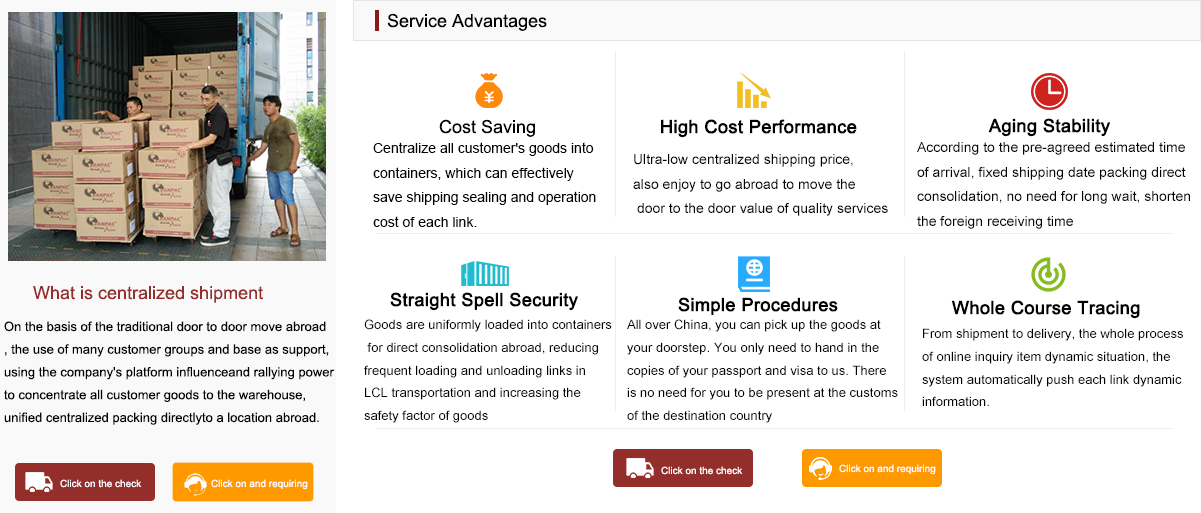Click the Simple Procedures passport icon

tap(754, 273)
